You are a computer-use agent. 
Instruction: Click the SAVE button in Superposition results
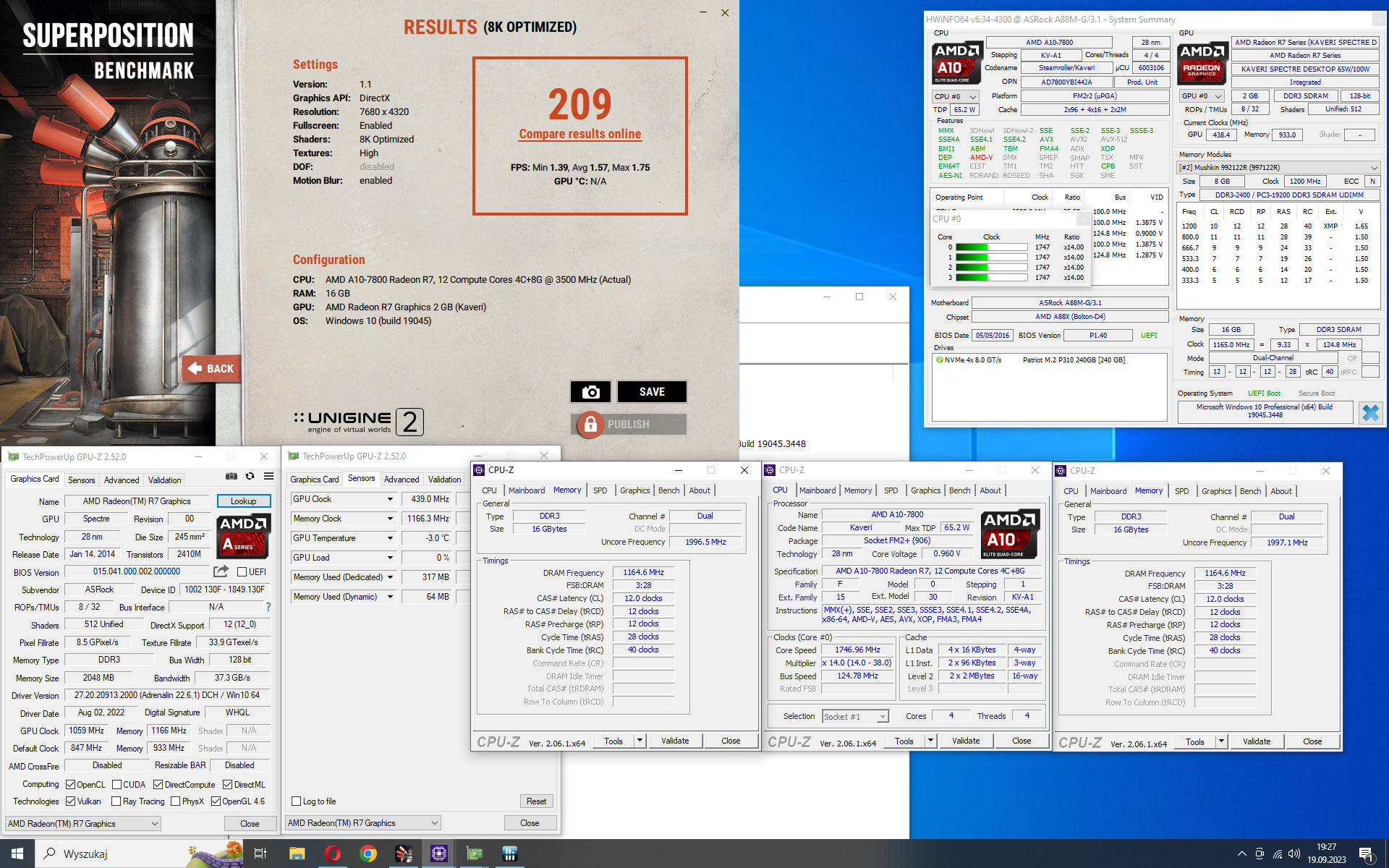click(652, 391)
